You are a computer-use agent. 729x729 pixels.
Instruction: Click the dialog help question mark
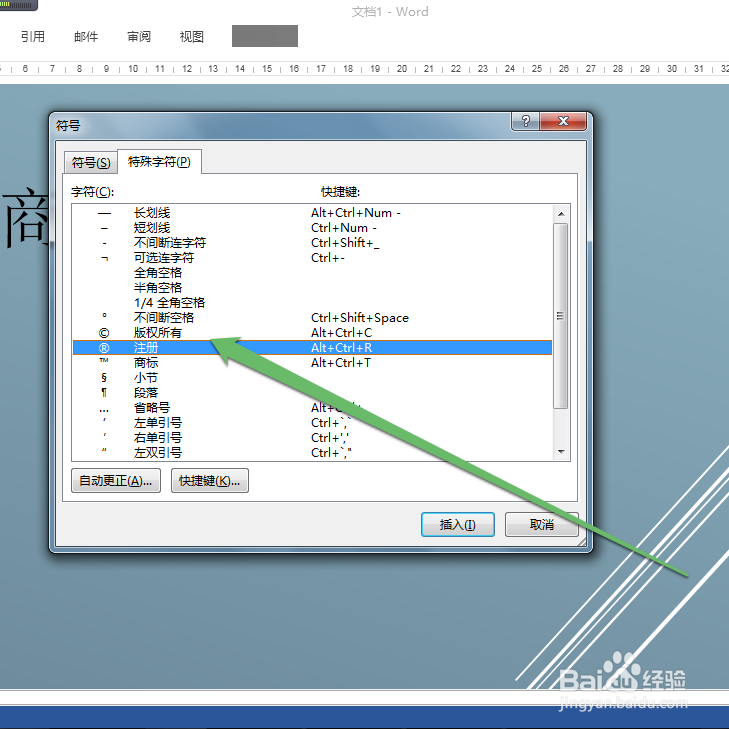pyautogui.click(x=525, y=121)
